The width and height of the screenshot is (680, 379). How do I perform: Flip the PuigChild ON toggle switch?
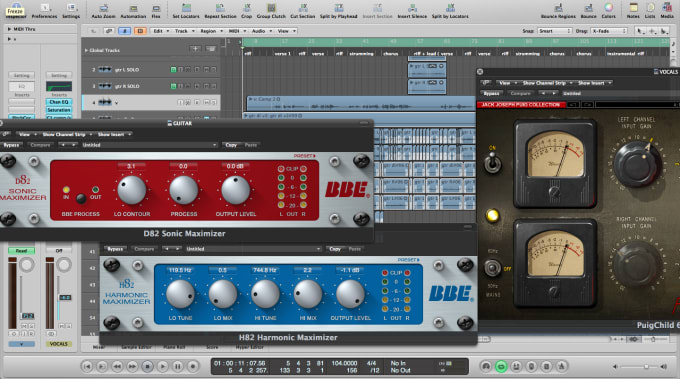(493, 163)
